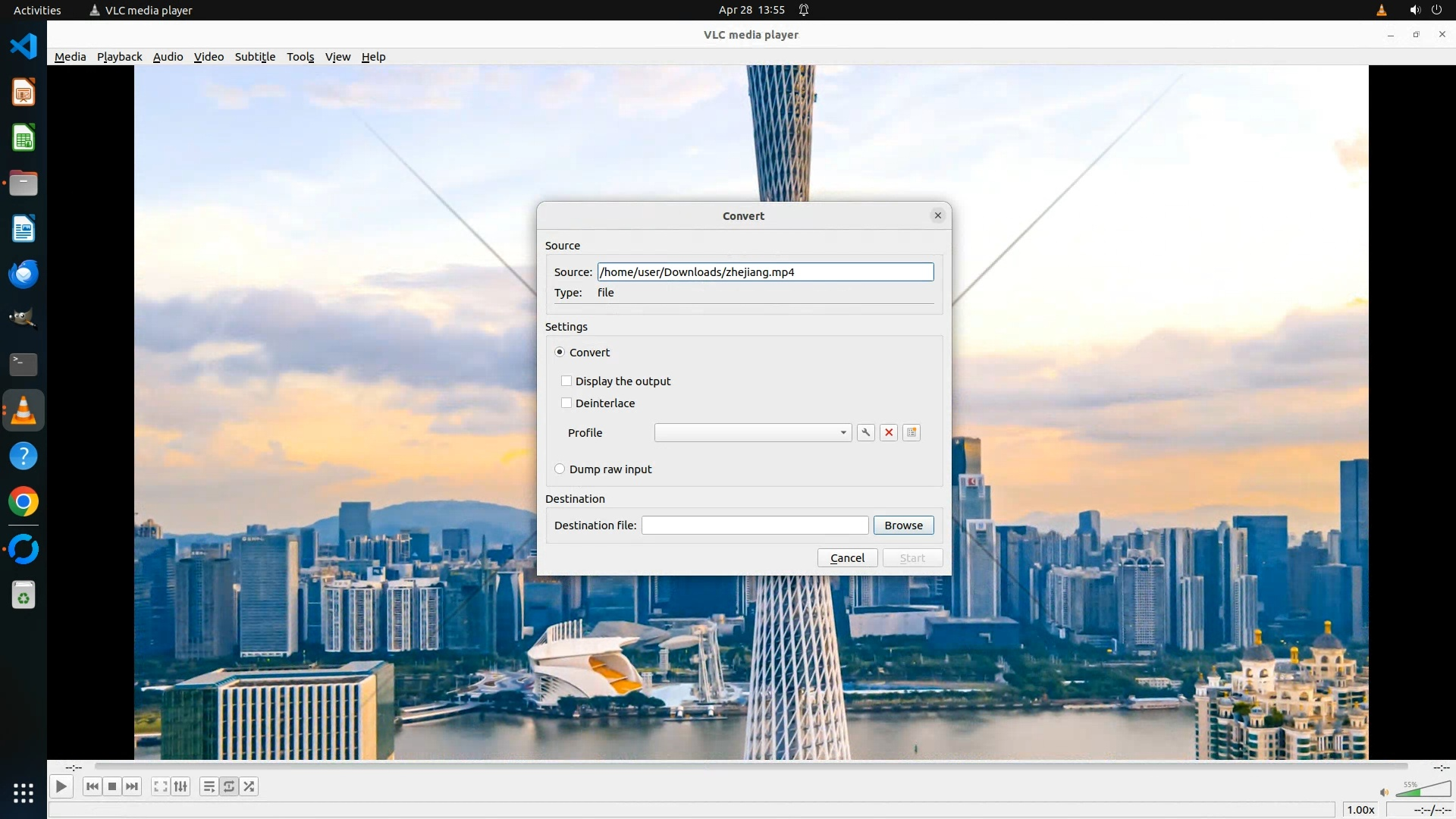This screenshot has height=819, width=1456.
Task: Enable Display the output checkbox
Action: tap(566, 381)
